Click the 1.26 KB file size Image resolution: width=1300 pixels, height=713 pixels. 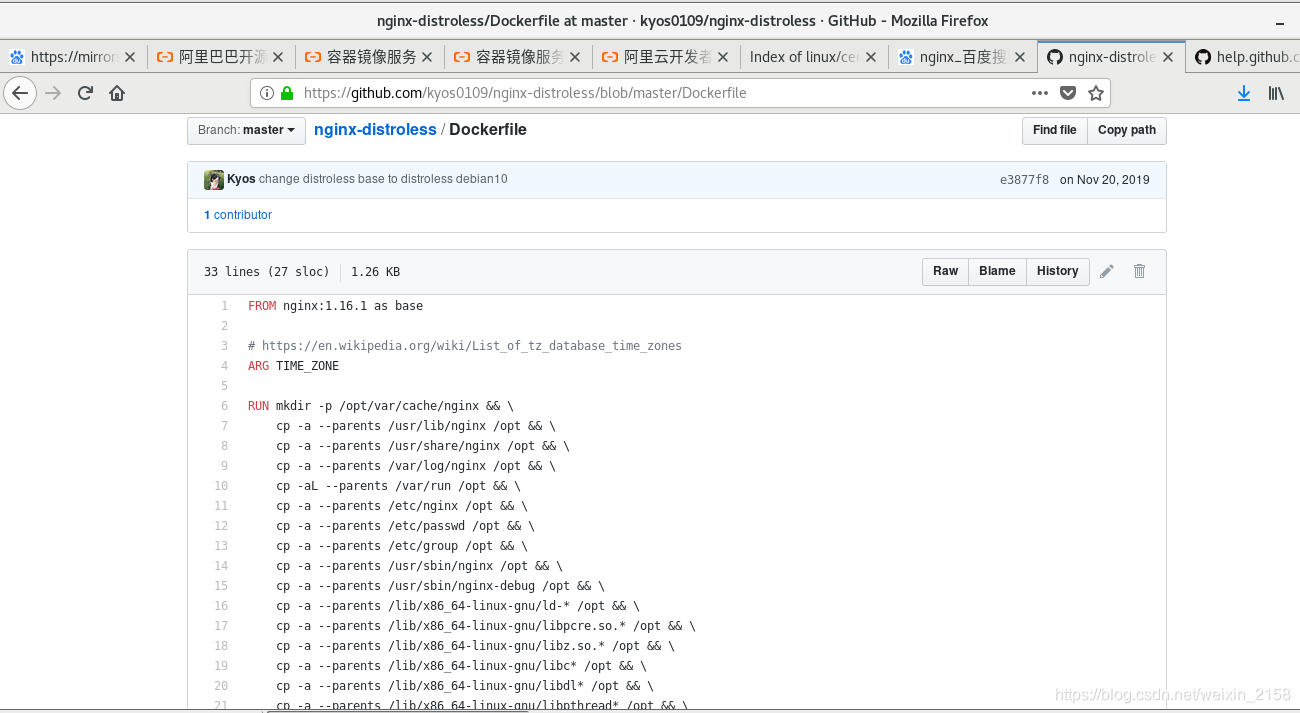375,272
